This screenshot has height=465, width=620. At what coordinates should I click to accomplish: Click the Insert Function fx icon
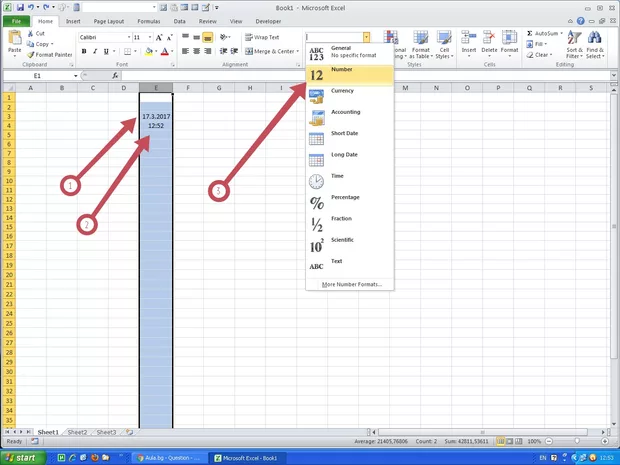(x=115, y=76)
